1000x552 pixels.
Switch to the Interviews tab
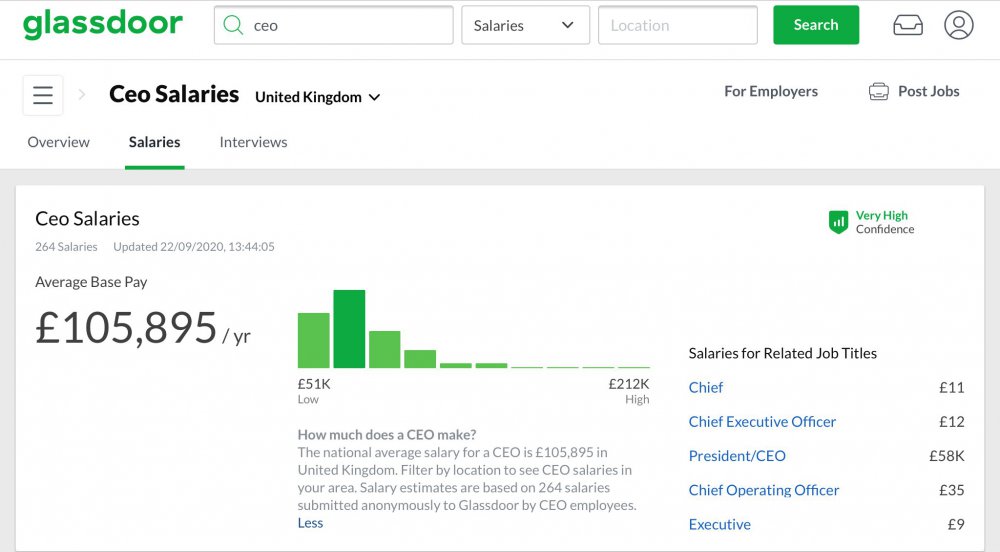(x=253, y=142)
